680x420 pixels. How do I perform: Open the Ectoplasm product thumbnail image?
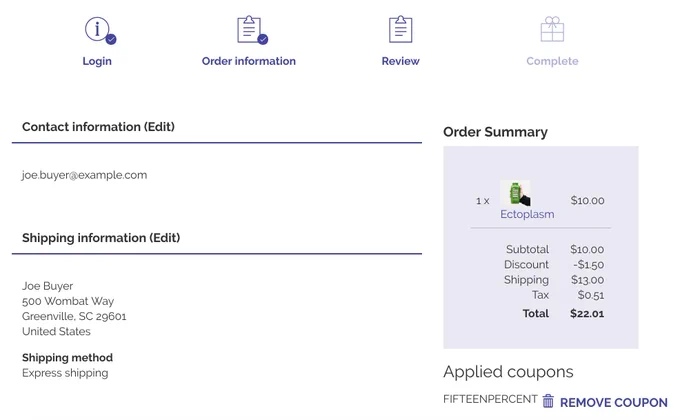[515, 193]
